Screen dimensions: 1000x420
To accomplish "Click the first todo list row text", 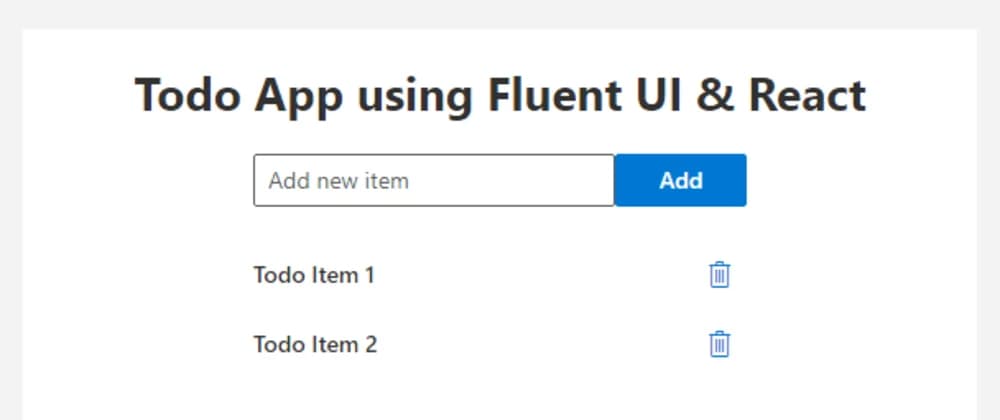I will click(314, 274).
